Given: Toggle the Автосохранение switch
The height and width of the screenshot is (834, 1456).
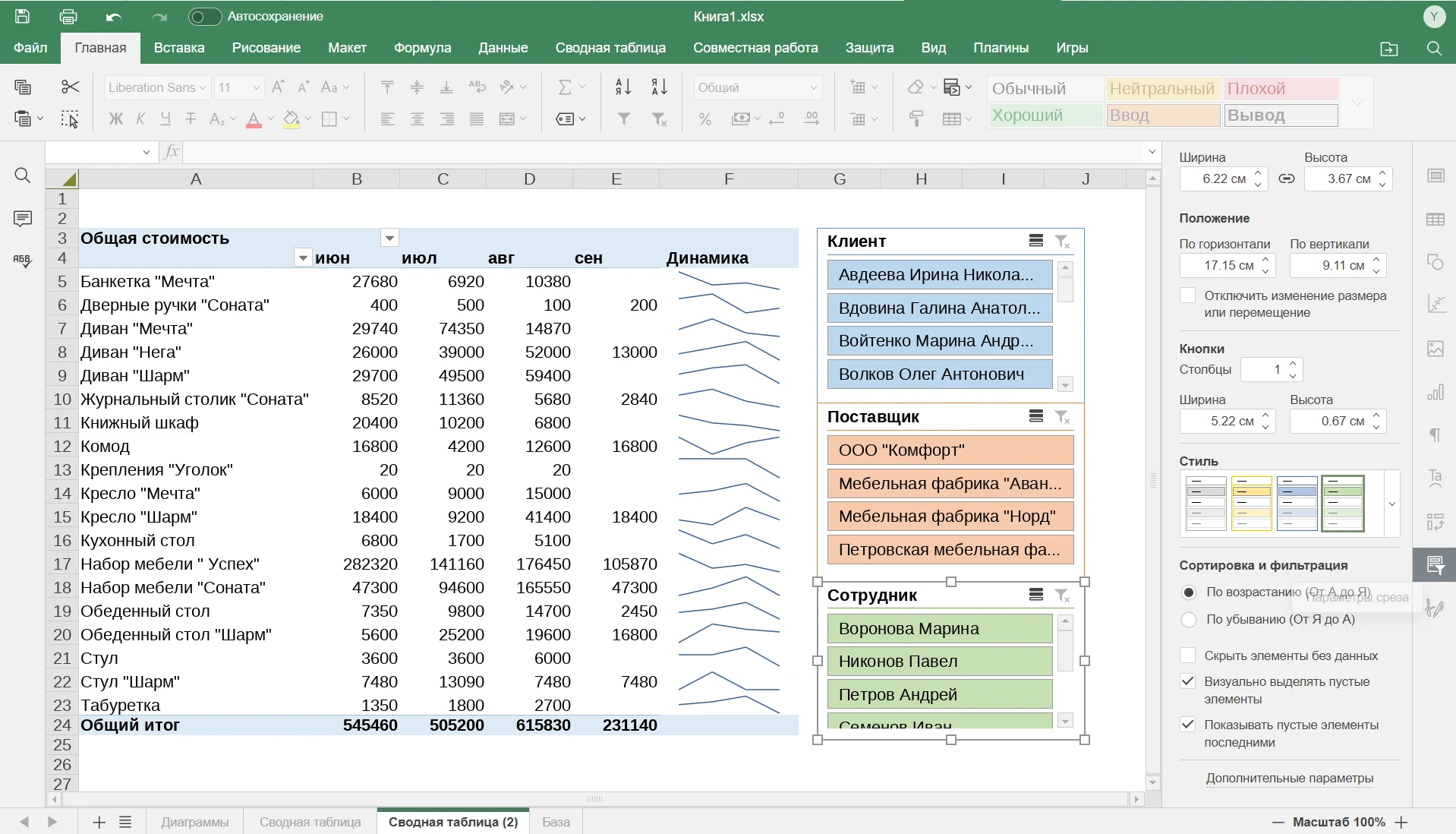Looking at the screenshot, I should [x=205, y=16].
